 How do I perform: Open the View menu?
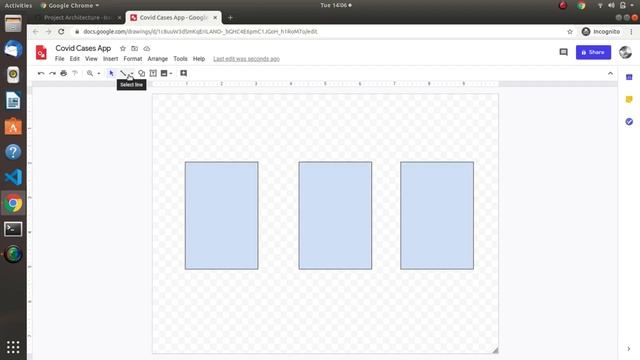click(91, 59)
